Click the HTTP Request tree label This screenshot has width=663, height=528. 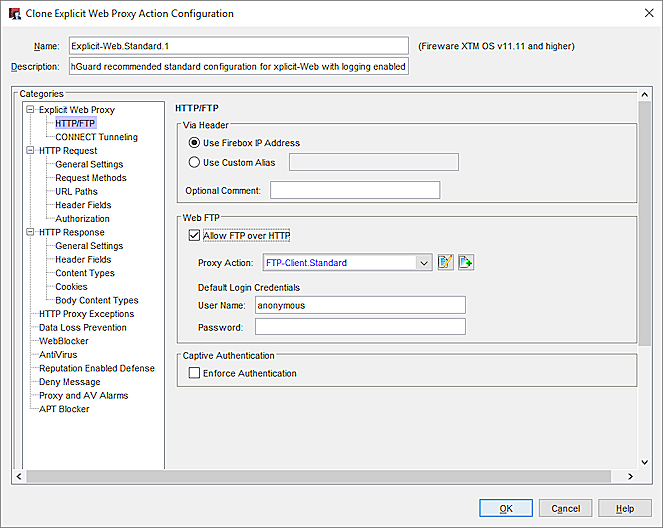click(x=68, y=150)
